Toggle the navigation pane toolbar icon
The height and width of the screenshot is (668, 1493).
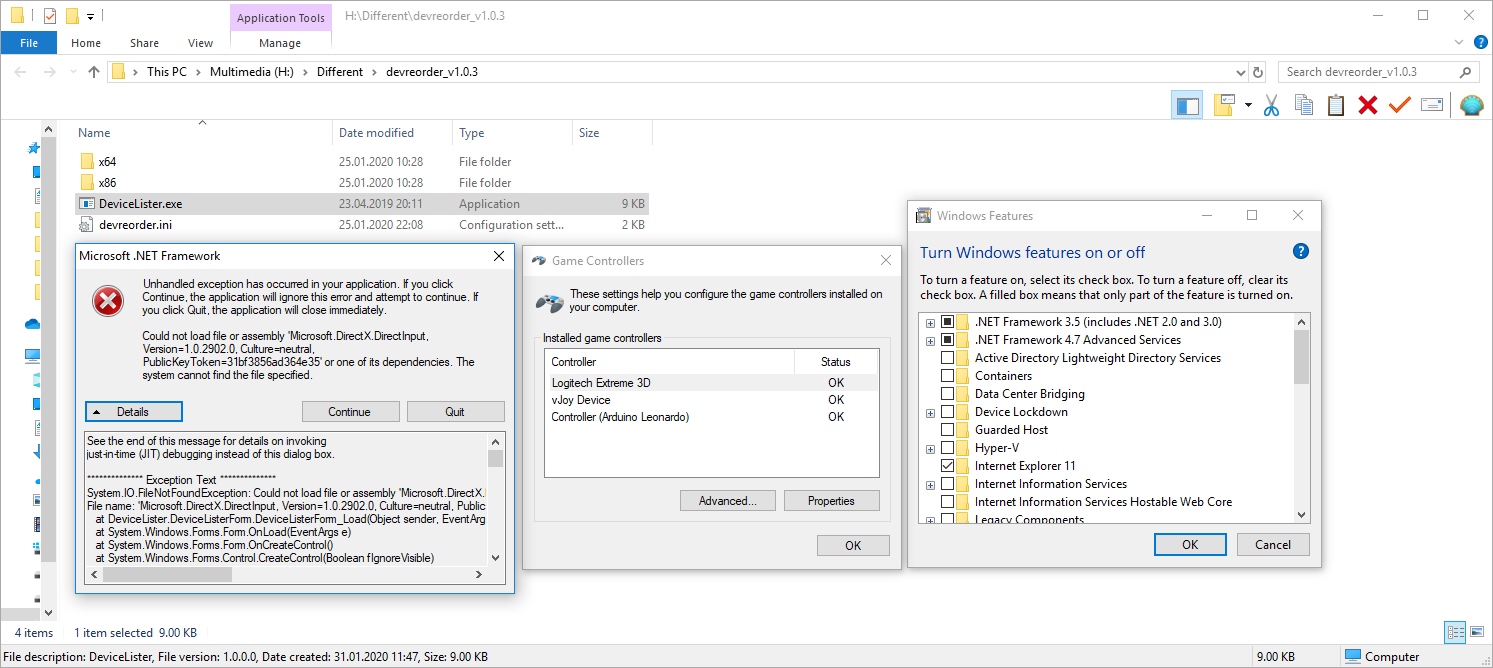pyautogui.click(x=1187, y=105)
